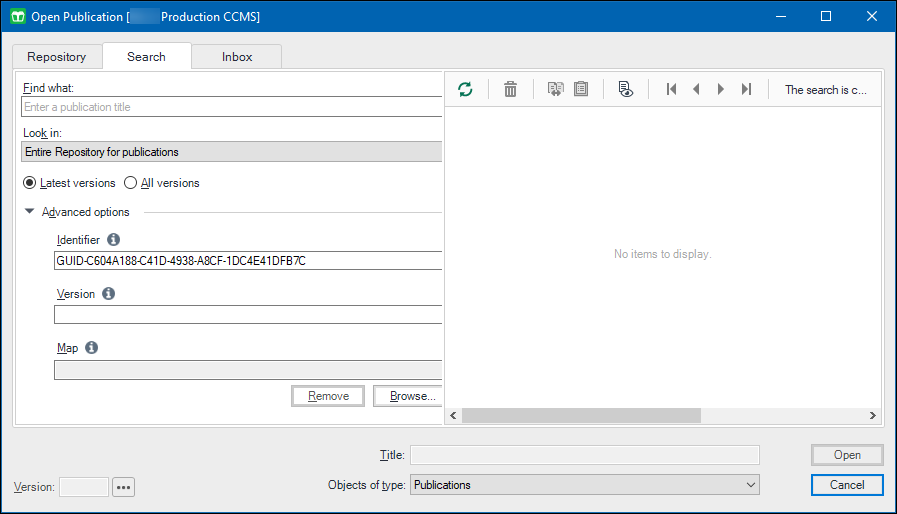This screenshot has width=897, height=514.
Task: Click the horizontal scrollbar thumb in results
Action: point(581,416)
